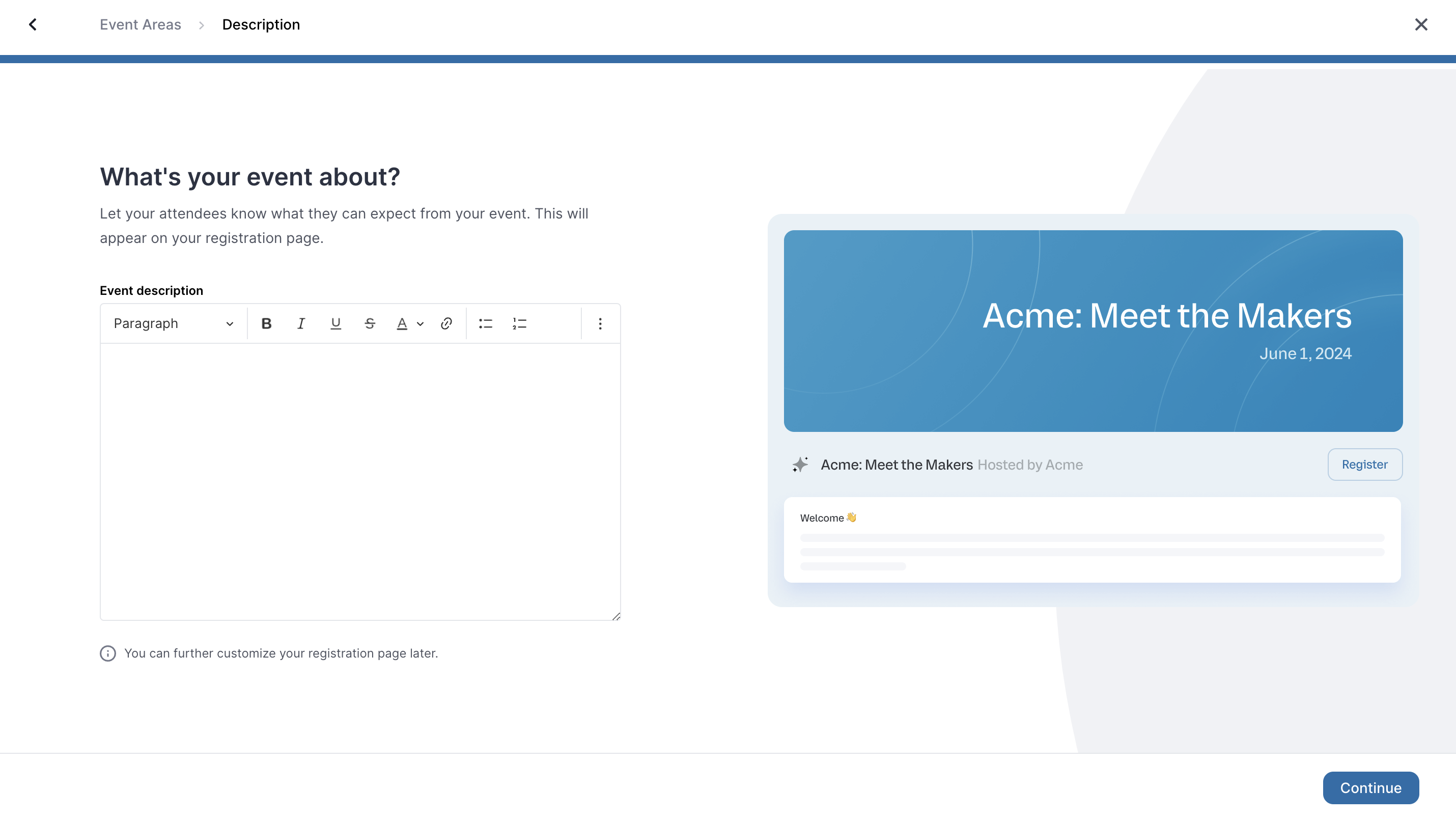Click the Welcome card in preview
The width and height of the screenshot is (1456, 819).
tap(1092, 540)
